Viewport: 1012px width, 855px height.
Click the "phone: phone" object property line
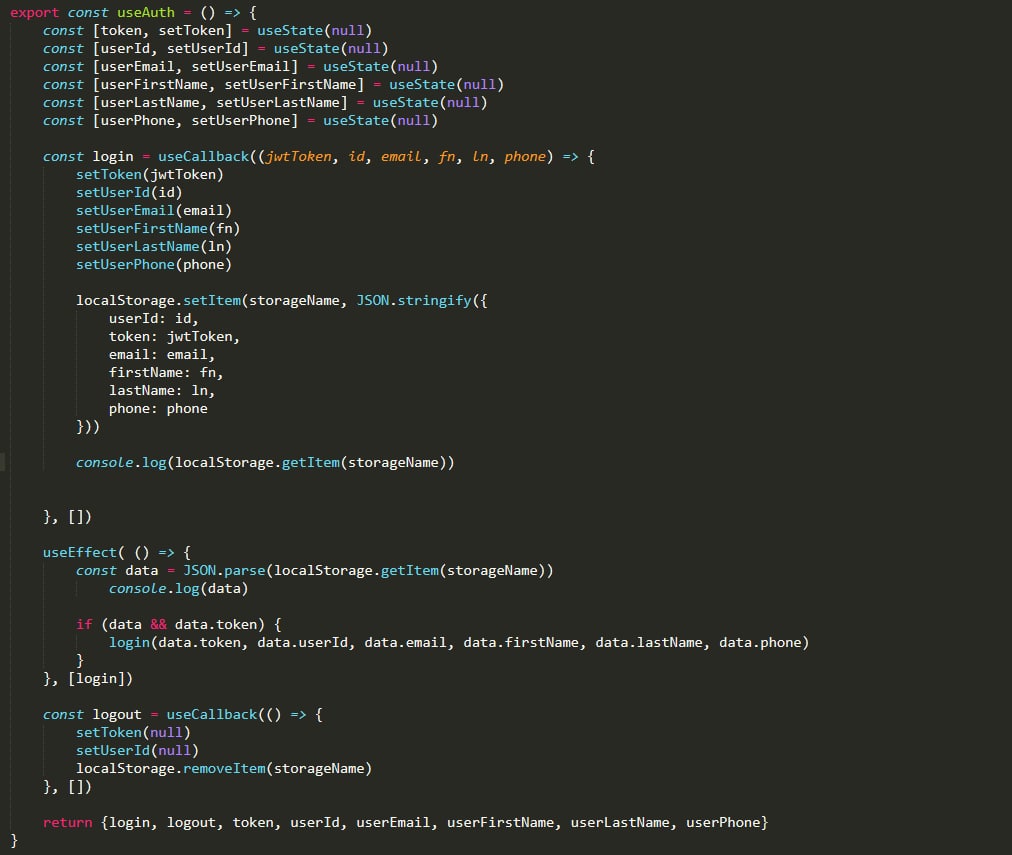pyautogui.click(x=158, y=409)
